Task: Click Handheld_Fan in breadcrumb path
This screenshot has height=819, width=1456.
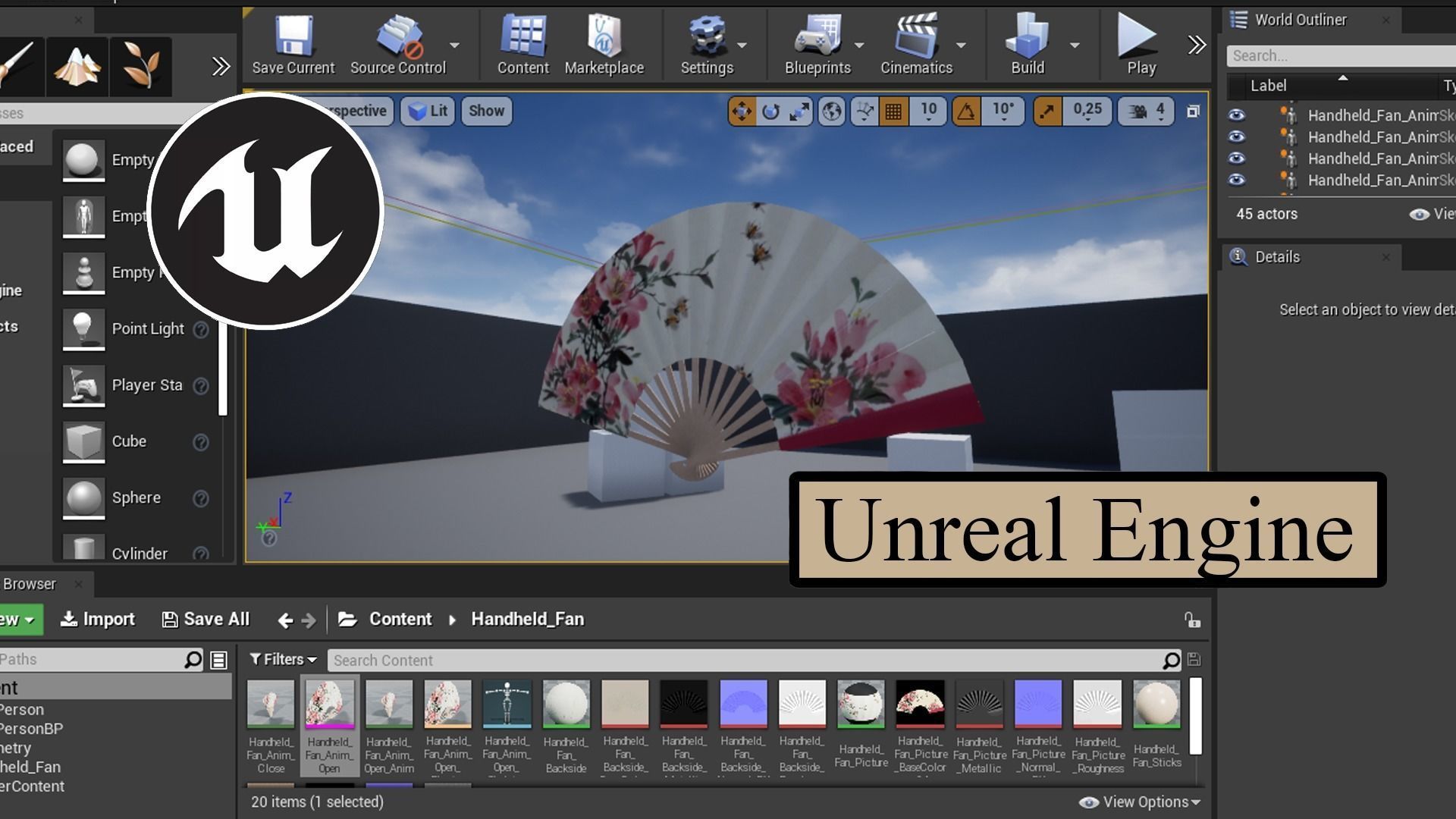Action: pos(528,620)
